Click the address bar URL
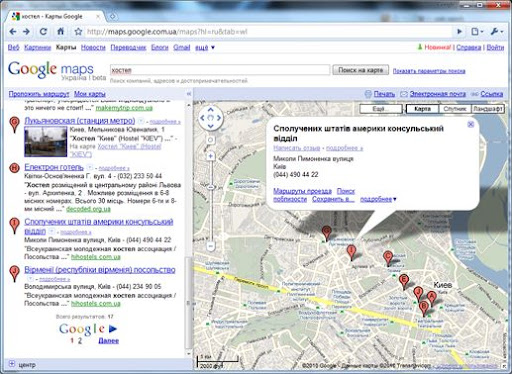 point(167,32)
